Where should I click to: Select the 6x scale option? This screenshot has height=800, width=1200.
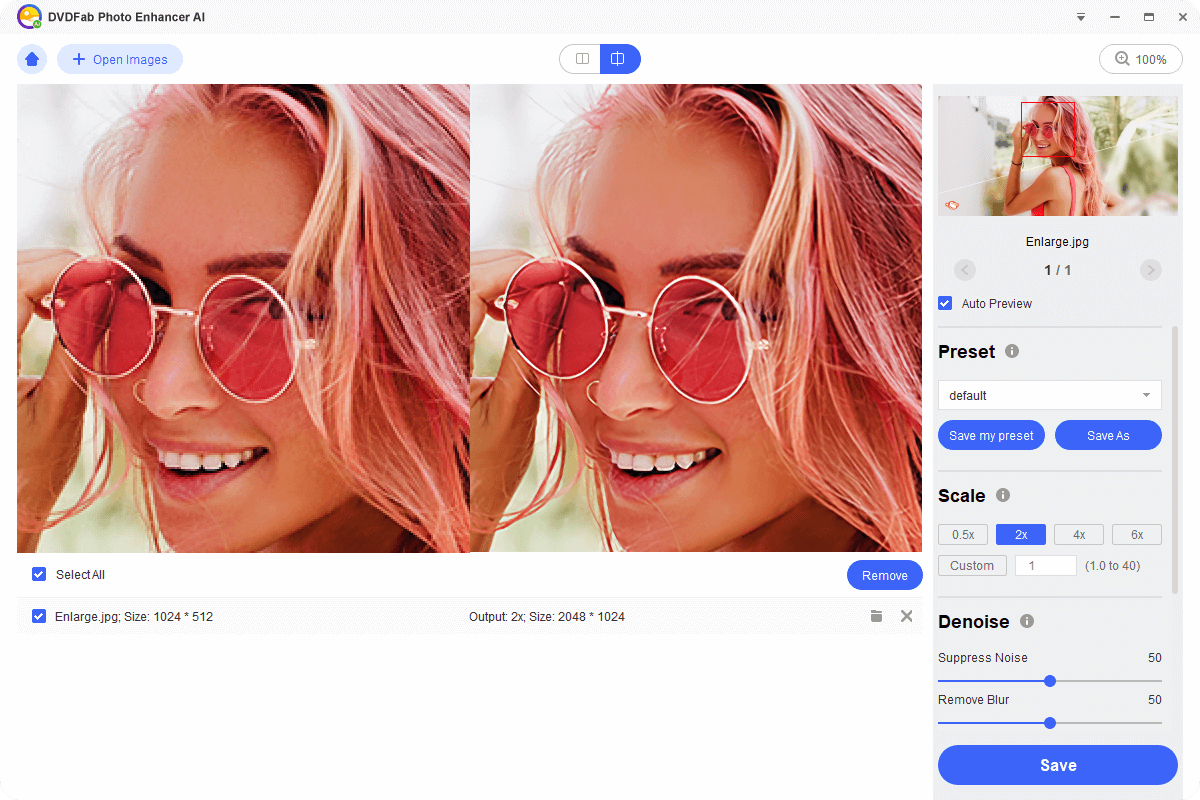coord(1137,534)
